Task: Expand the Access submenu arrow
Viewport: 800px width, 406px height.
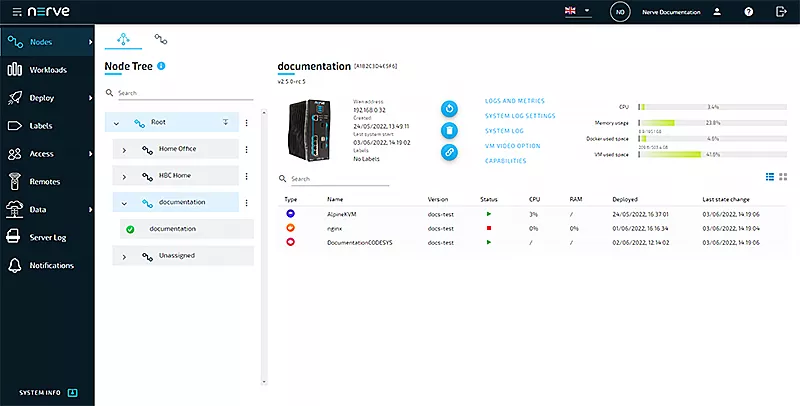Action: coord(90,154)
